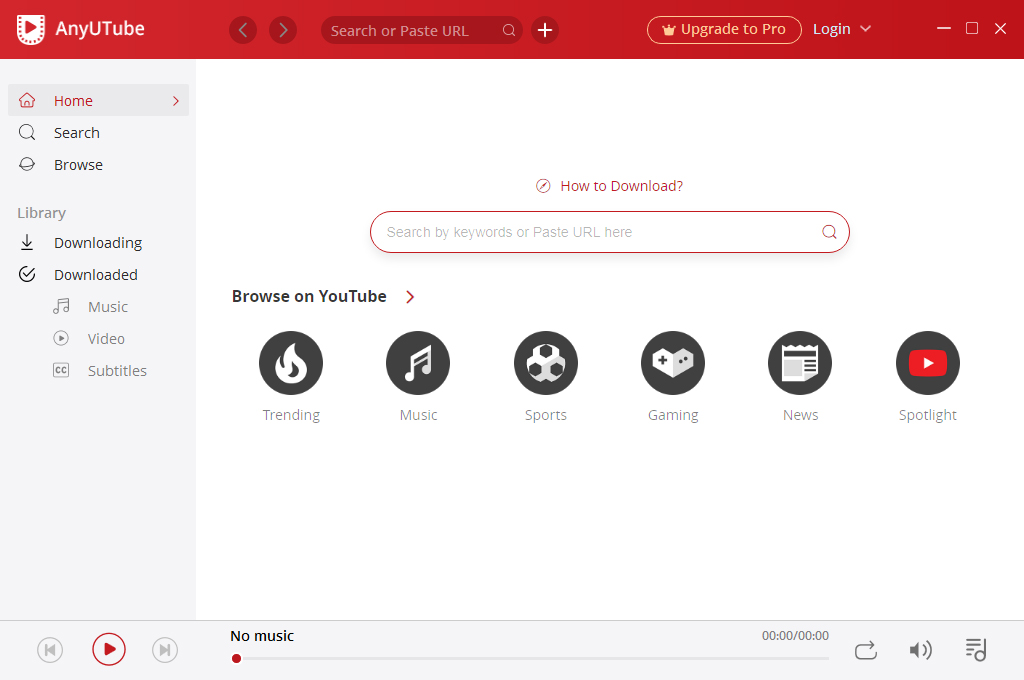
Task: Open the Music note category icon
Action: pyautogui.click(x=418, y=363)
